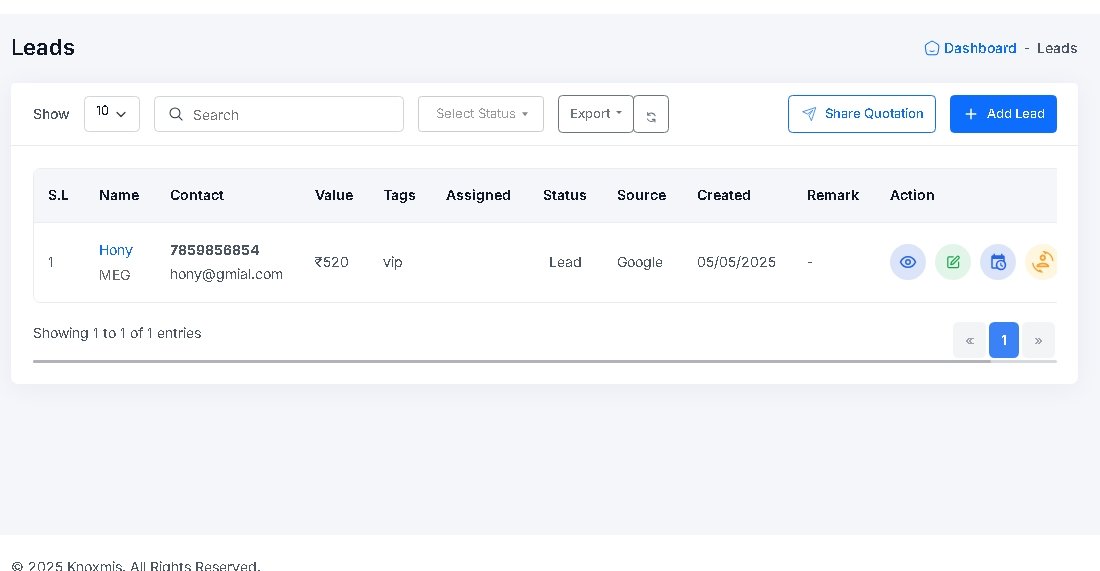Click the Google source cell
Viewport: 1100px width, 571px height.
click(x=640, y=262)
